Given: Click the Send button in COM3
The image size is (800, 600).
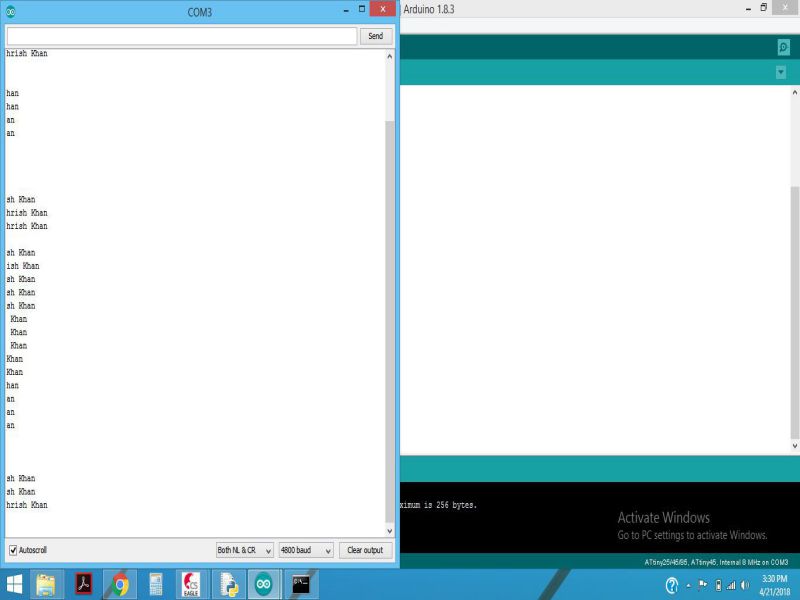Looking at the screenshot, I should coord(376,36).
